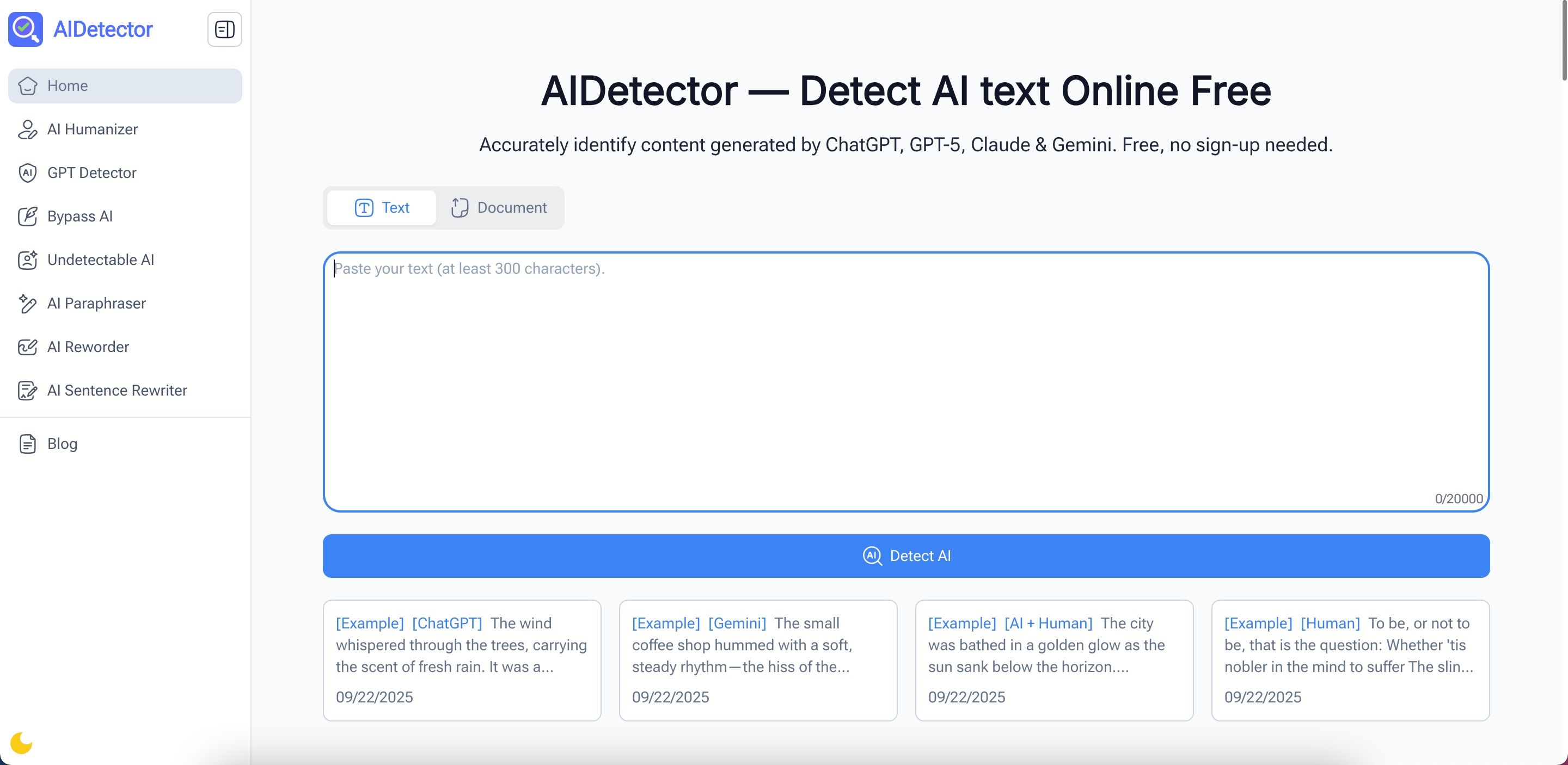Collapse the sidebar panel toggle

[225, 29]
